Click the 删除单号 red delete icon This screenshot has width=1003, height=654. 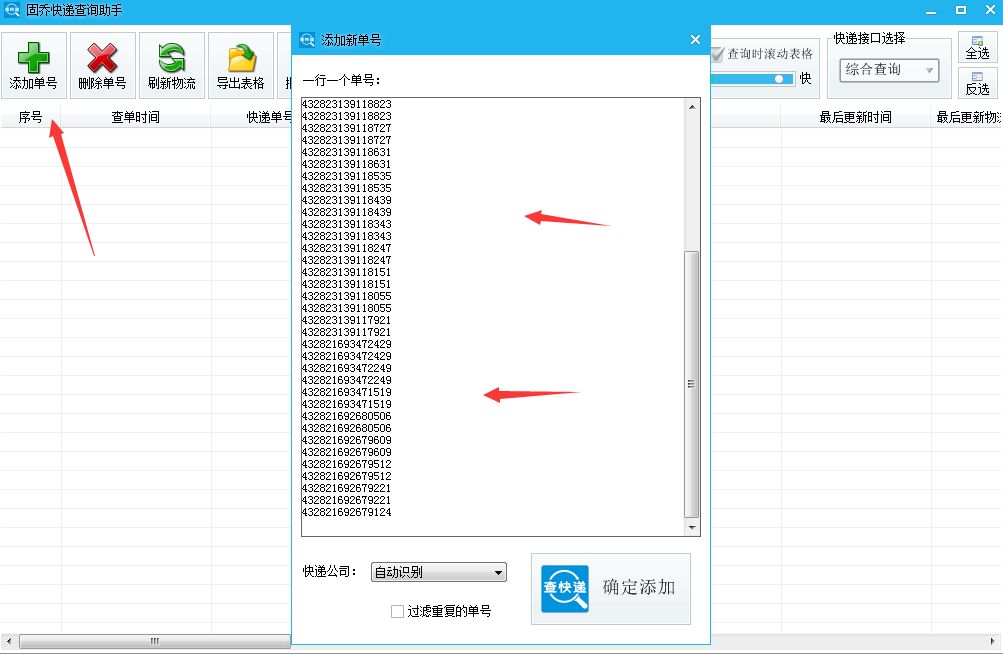pyautogui.click(x=101, y=58)
